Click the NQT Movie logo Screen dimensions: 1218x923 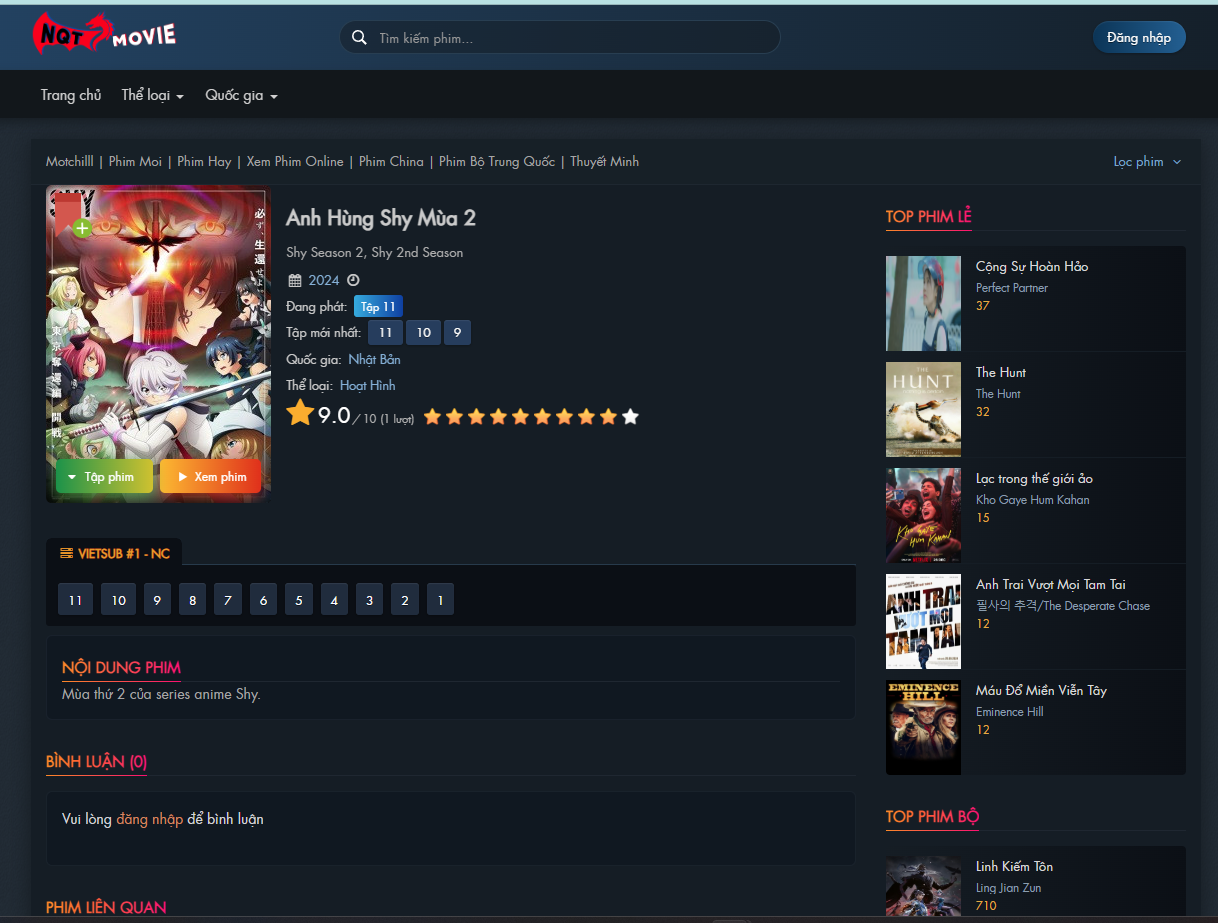click(x=104, y=36)
